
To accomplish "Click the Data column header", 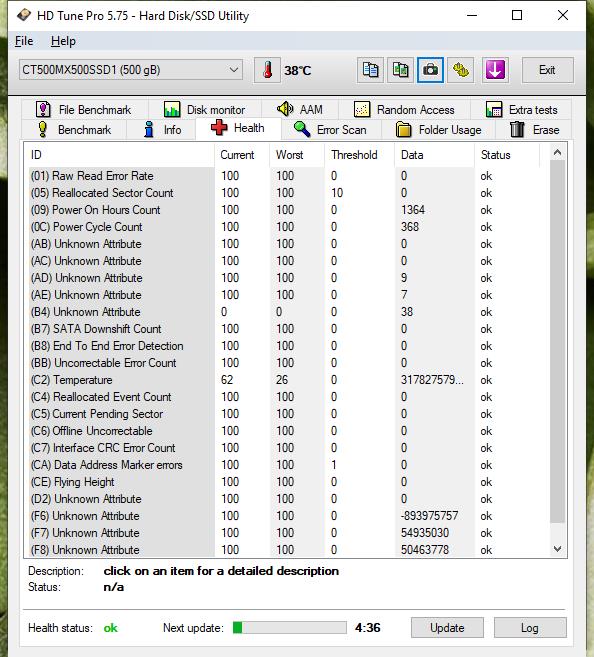I will [434, 155].
